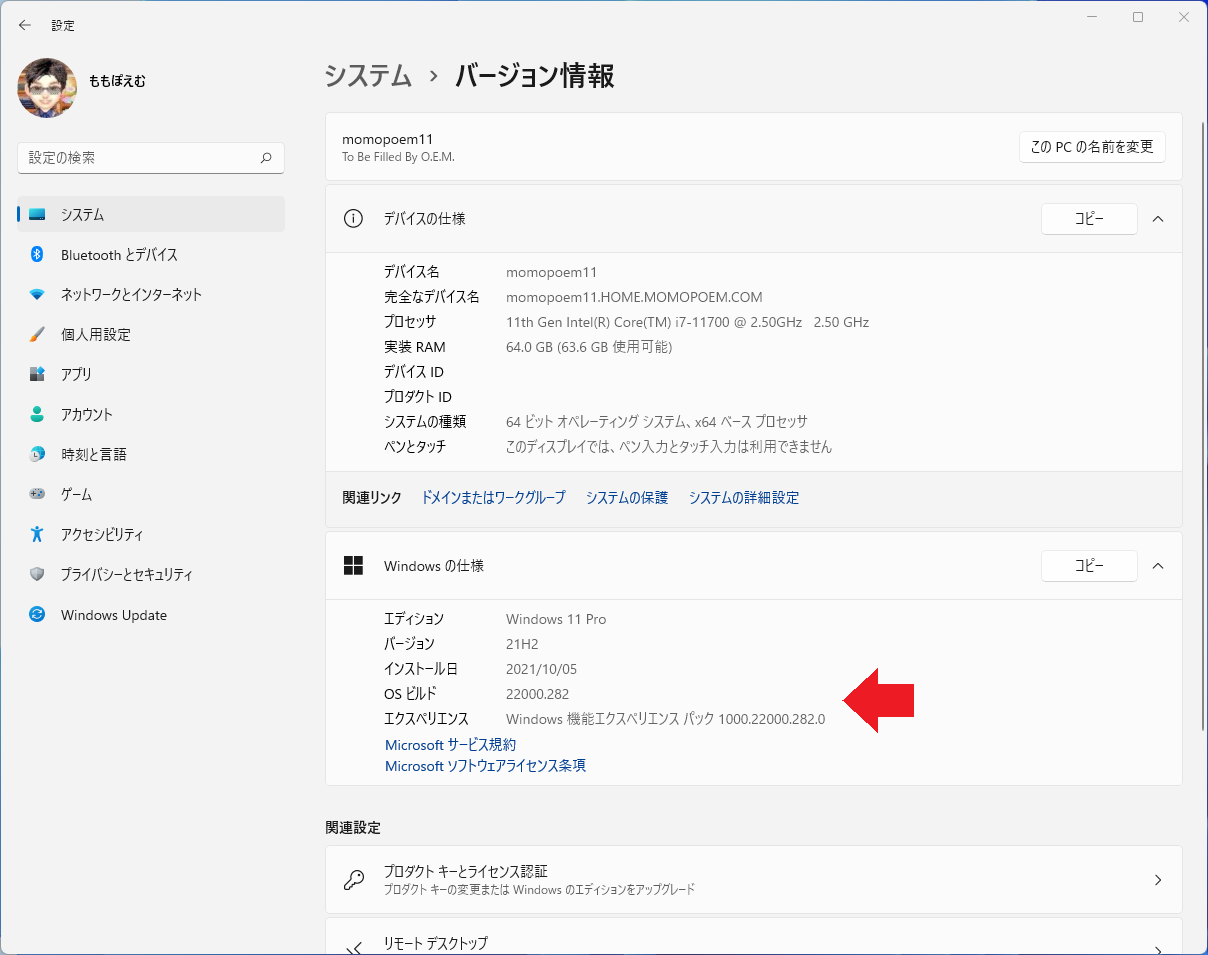Click the Windows logo icon beside Windows の仕様
The width and height of the screenshot is (1208, 955).
click(x=353, y=566)
